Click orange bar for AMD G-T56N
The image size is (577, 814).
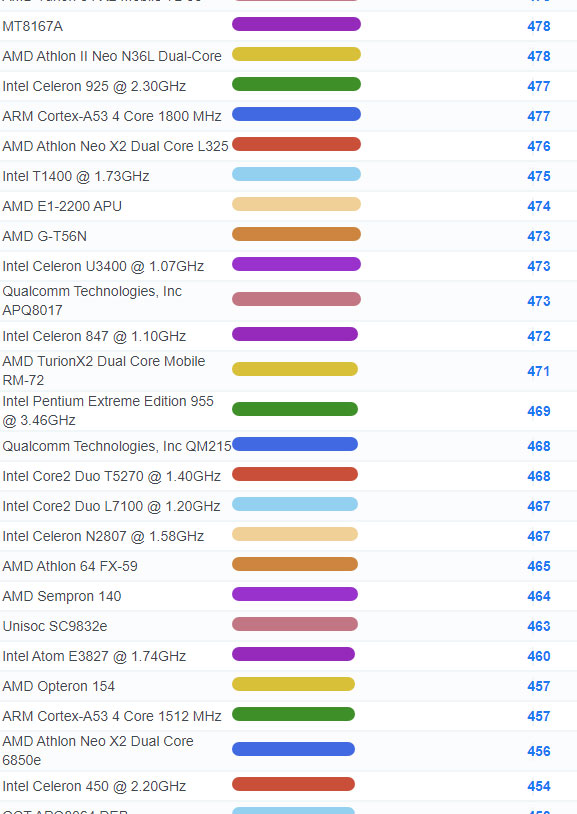(x=296, y=234)
